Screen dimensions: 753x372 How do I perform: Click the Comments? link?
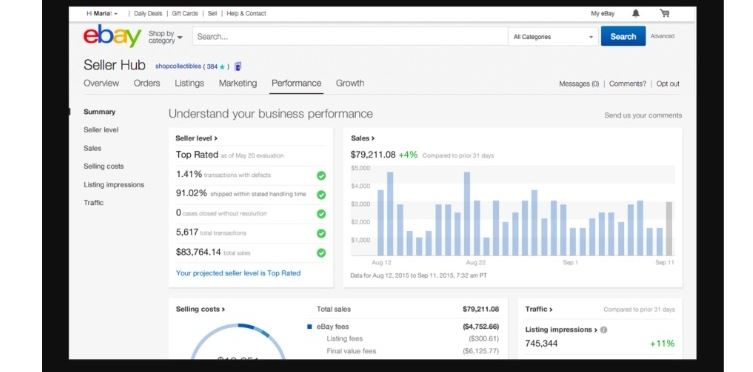[x=628, y=84]
